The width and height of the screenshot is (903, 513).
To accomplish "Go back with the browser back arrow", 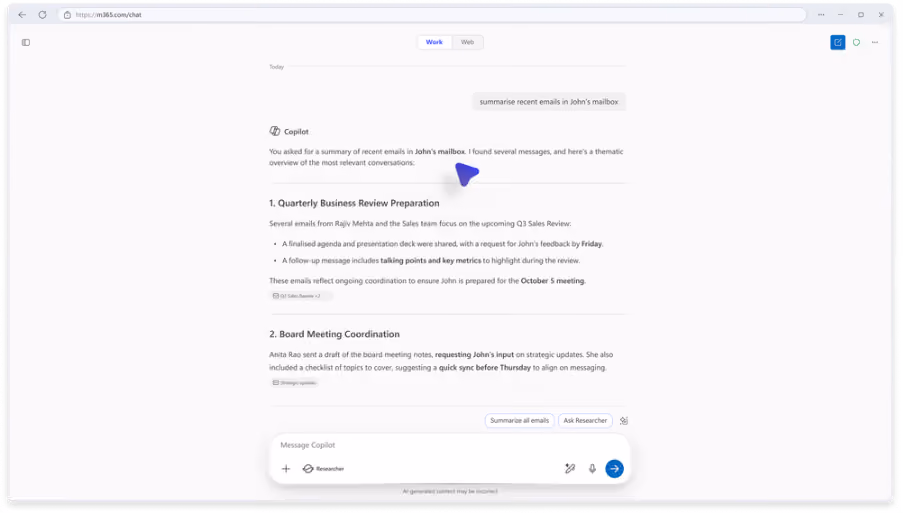I will [x=22, y=15].
